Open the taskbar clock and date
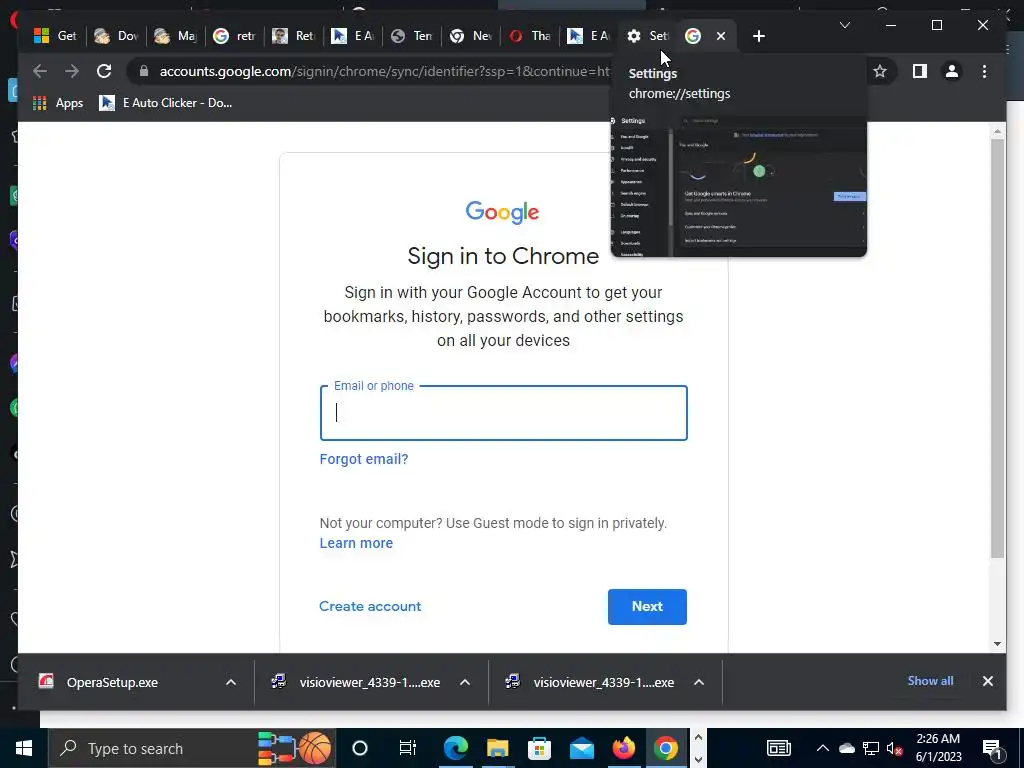The image size is (1024, 768). (938, 748)
